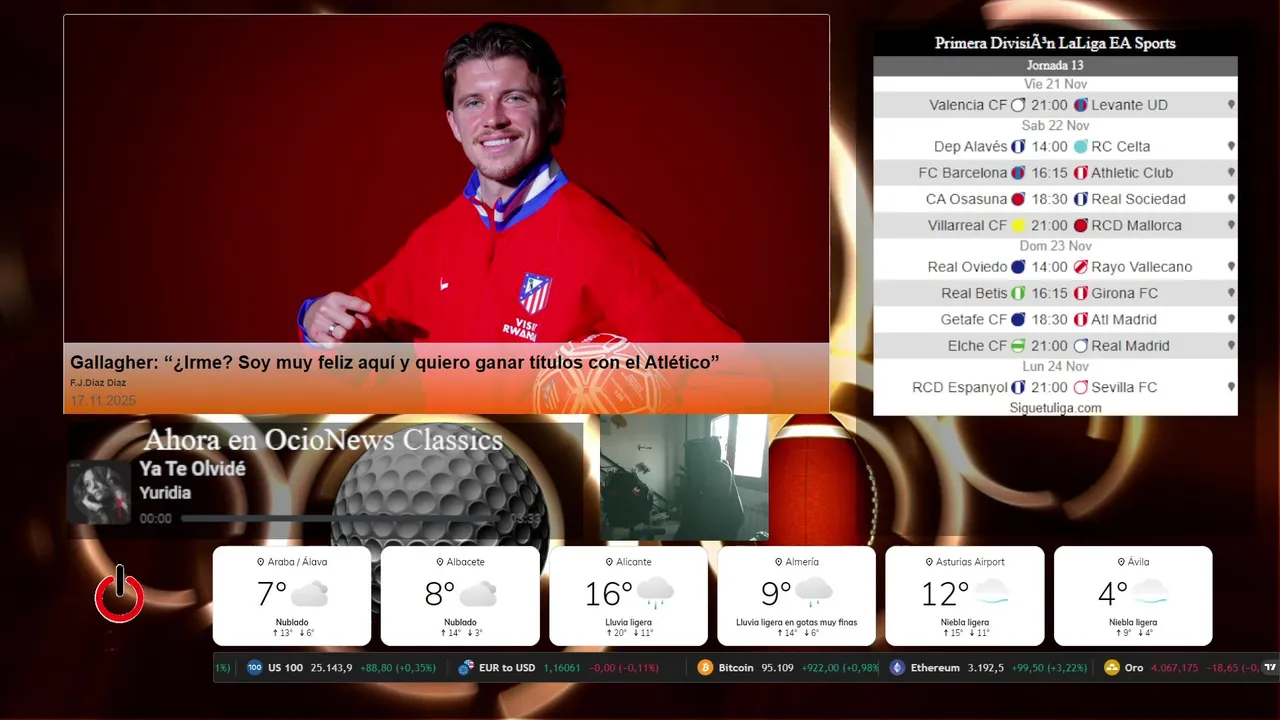Click the Albacete cloudy weather icon
This screenshot has height=720, width=1280.
478,594
